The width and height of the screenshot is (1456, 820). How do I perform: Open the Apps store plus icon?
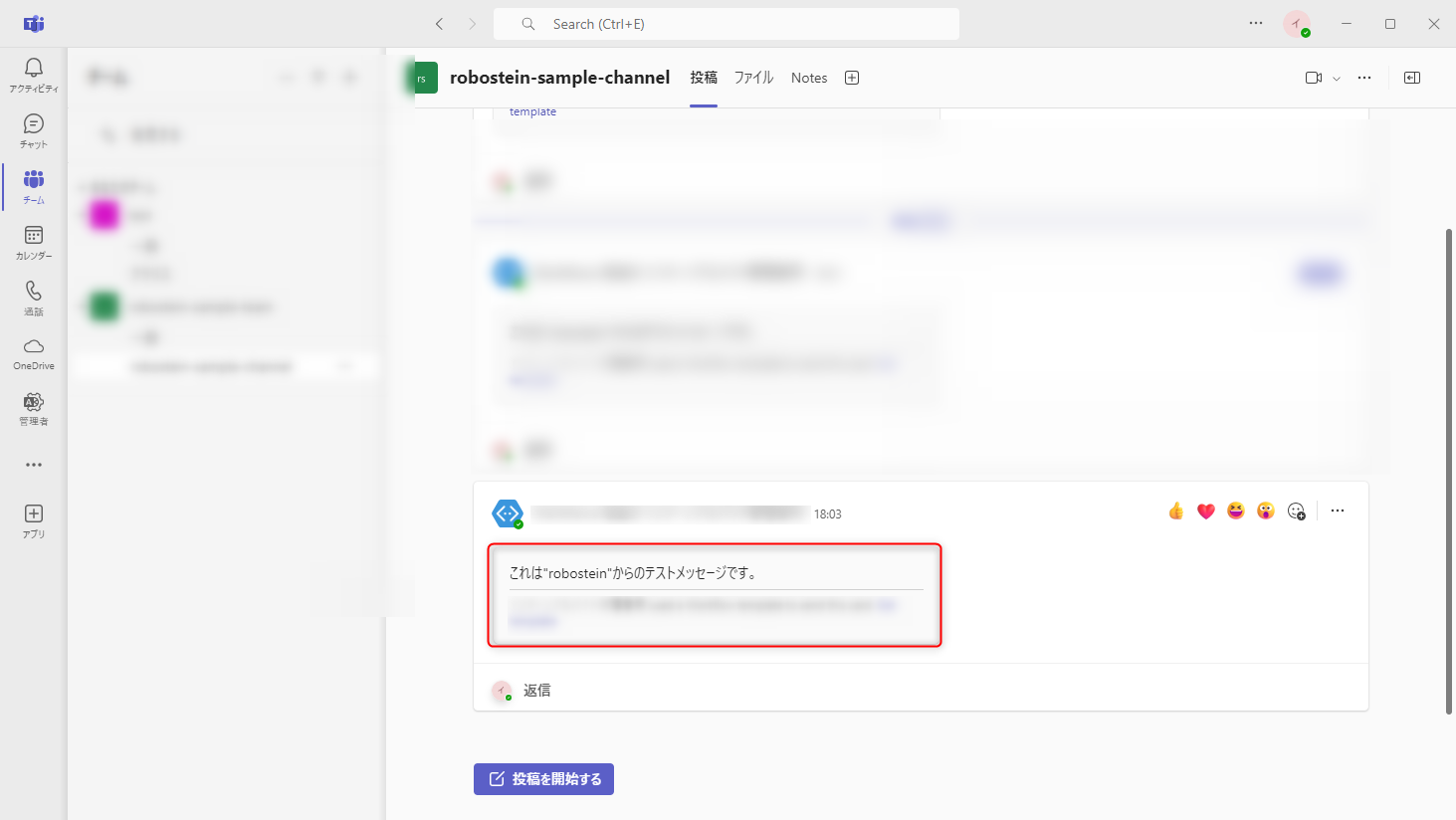point(34,520)
